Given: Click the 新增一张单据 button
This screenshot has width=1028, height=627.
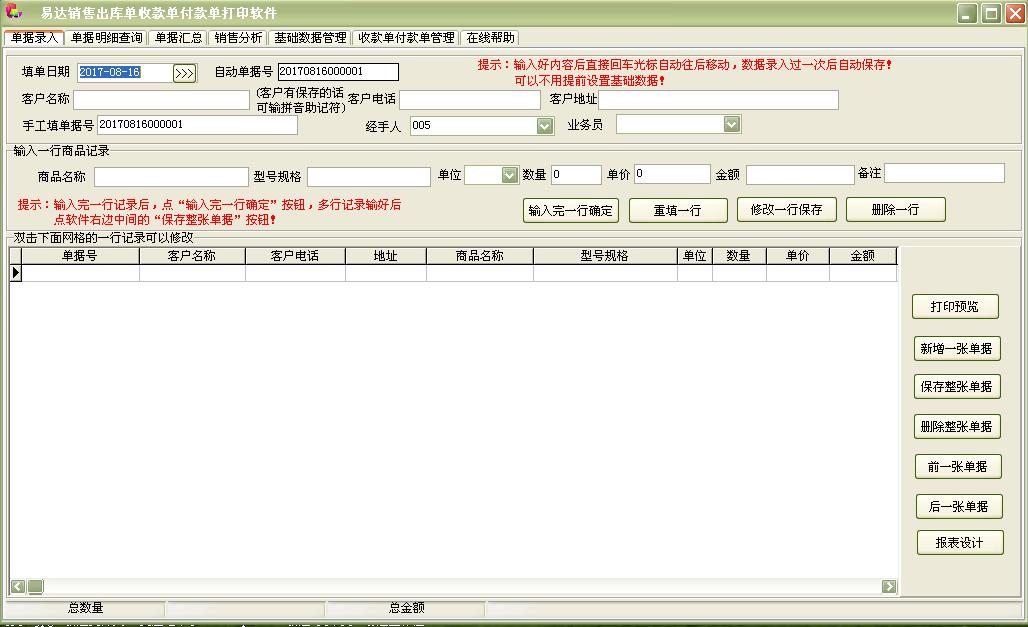Looking at the screenshot, I should (x=957, y=348).
